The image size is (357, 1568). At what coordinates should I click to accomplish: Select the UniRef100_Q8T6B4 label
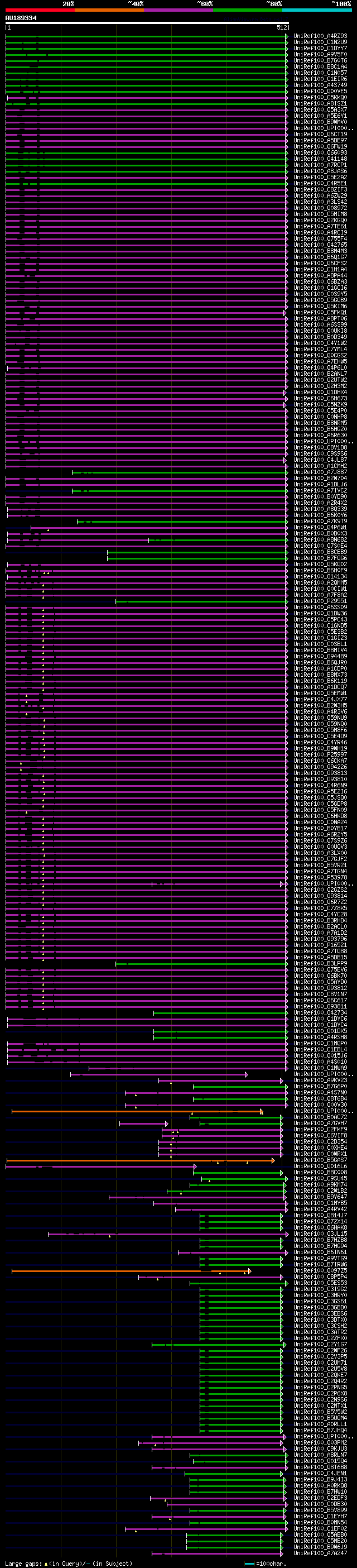321,1099
